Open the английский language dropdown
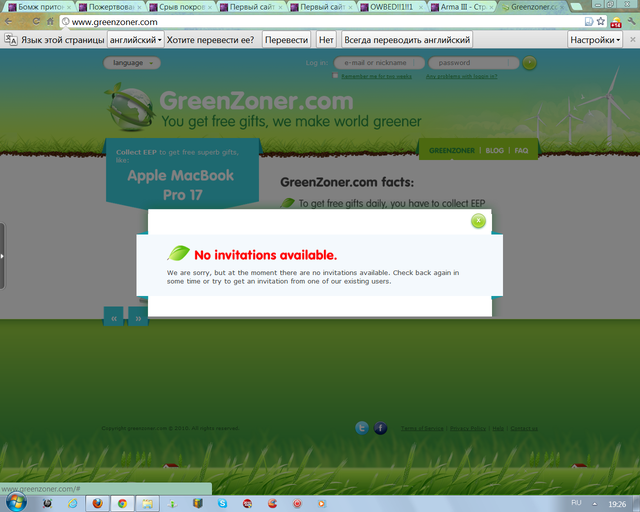The image size is (640, 512). click(x=136, y=40)
